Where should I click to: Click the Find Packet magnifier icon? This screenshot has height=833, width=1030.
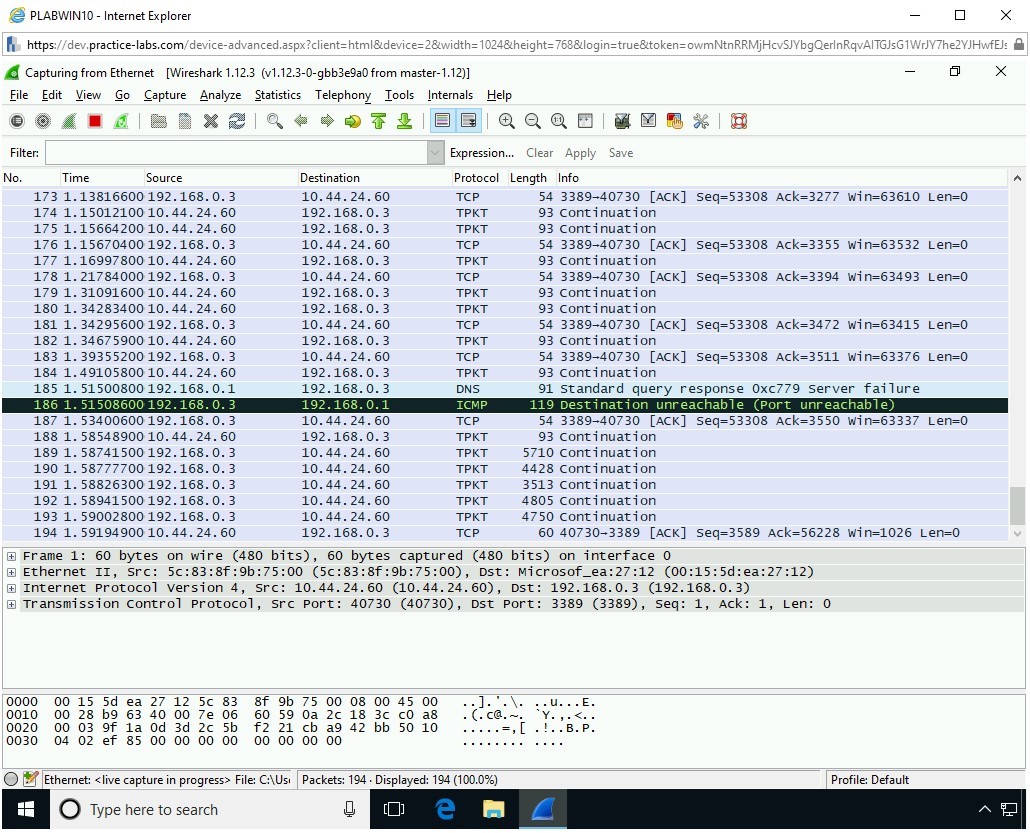[274, 121]
